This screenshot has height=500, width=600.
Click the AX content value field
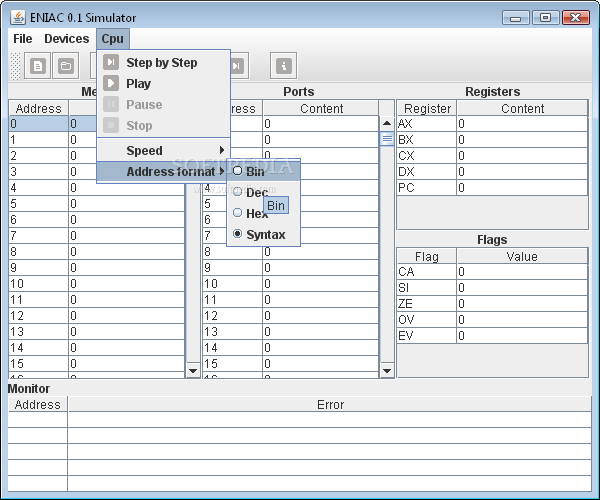point(522,124)
